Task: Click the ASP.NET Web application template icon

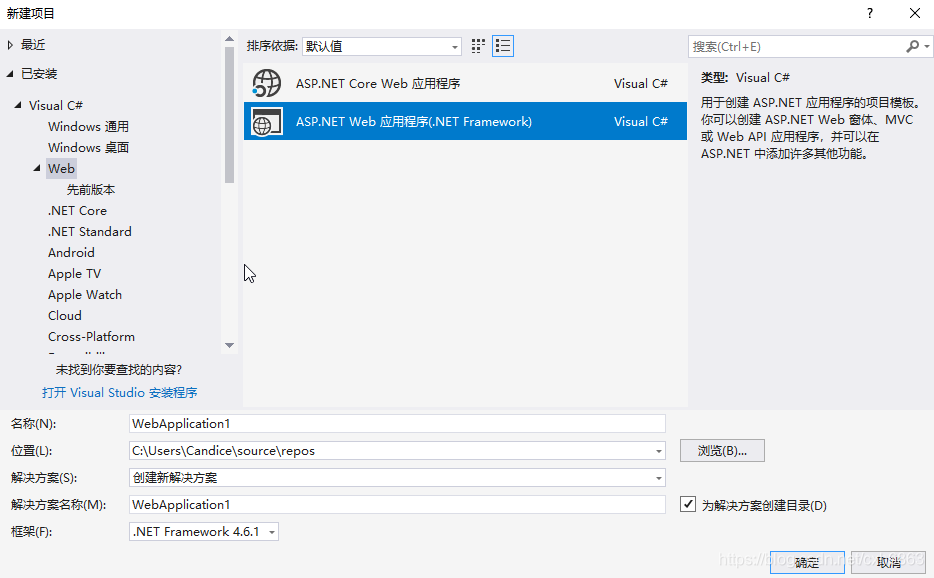Action: click(x=266, y=122)
